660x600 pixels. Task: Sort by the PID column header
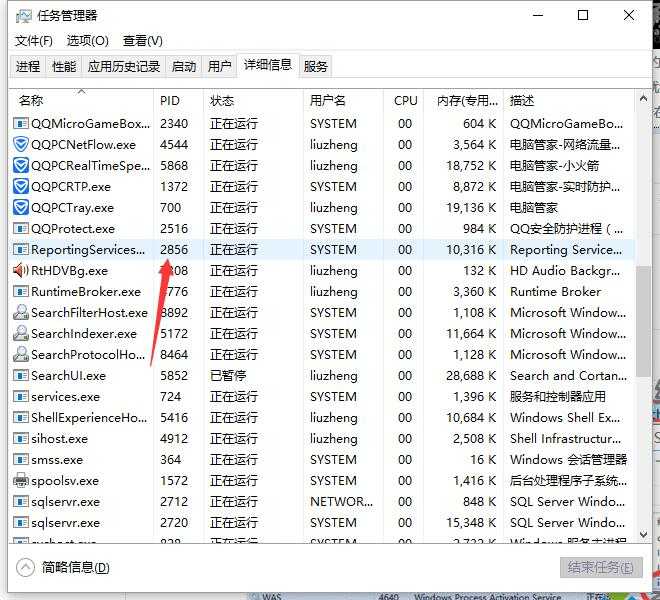coord(178,101)
